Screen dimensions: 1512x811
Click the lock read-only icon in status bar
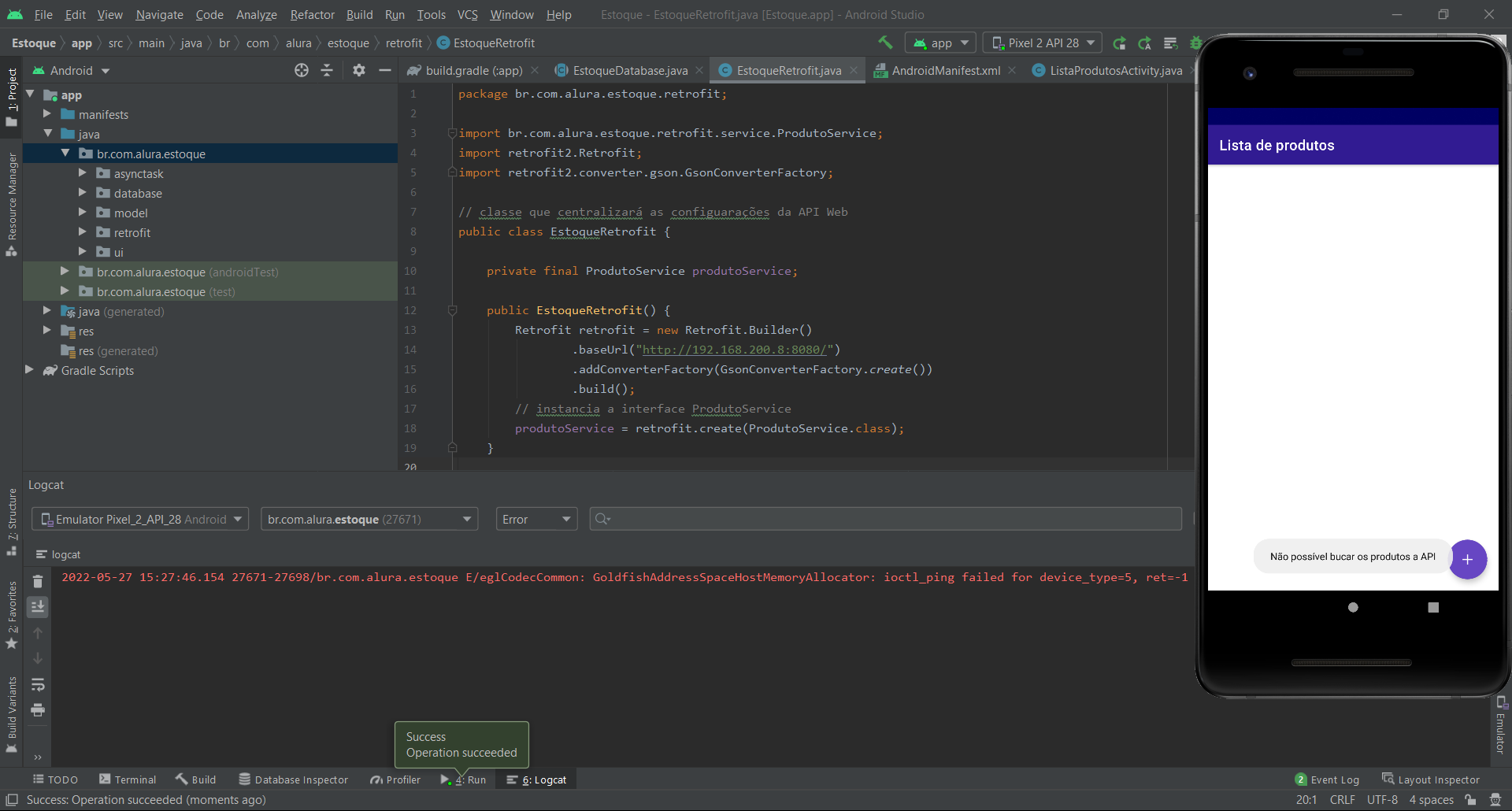click(x=1470, y=800)
